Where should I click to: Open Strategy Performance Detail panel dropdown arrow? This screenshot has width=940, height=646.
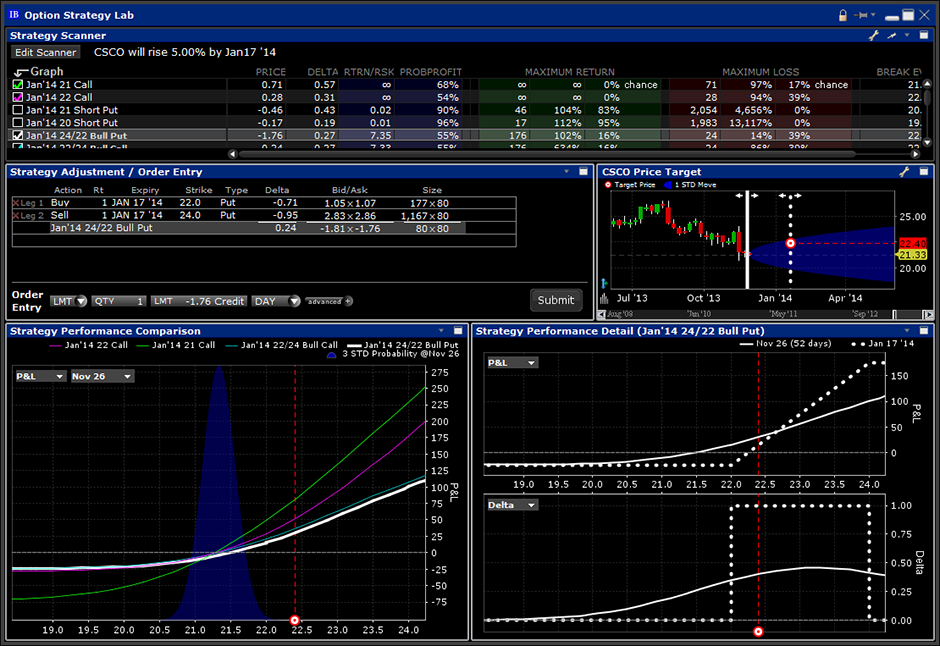907,331
